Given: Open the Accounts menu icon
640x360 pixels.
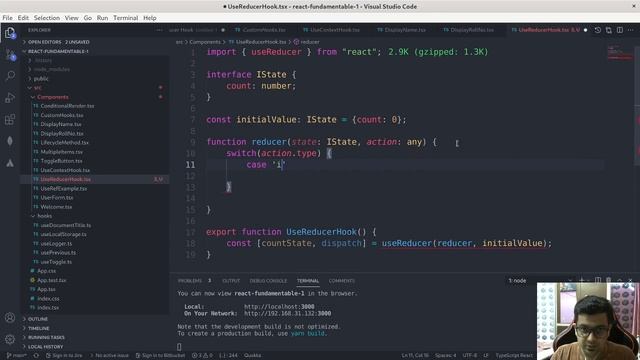Looking at the screenshot, I should 10,317.
